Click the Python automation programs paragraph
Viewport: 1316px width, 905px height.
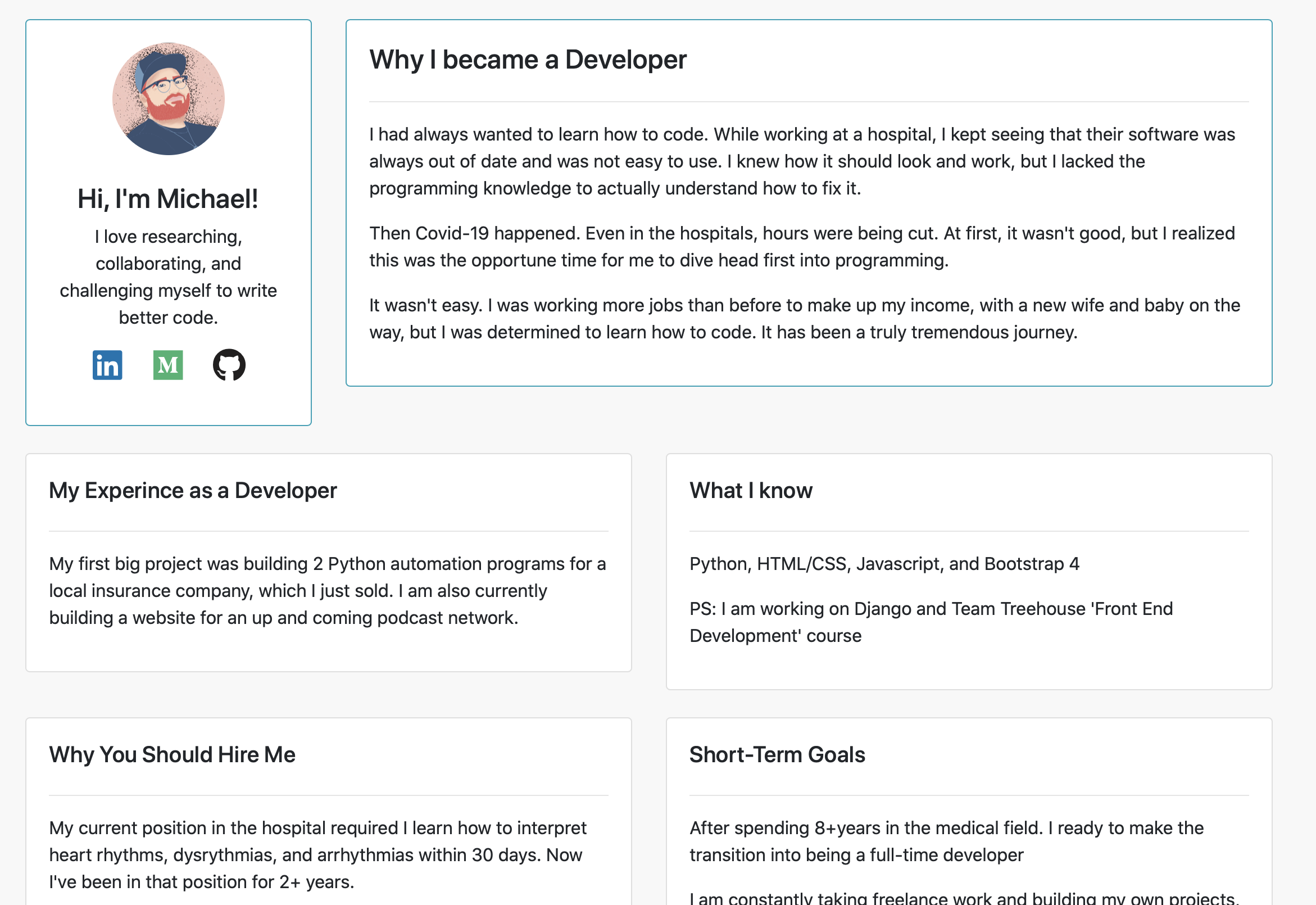tap(327, 591)
